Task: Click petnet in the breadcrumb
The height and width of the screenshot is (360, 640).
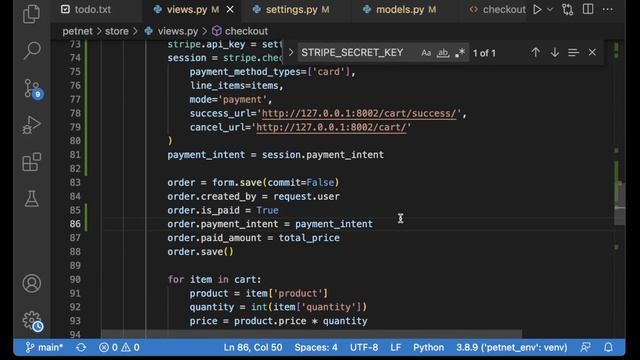Action: (x=78, y=31)
